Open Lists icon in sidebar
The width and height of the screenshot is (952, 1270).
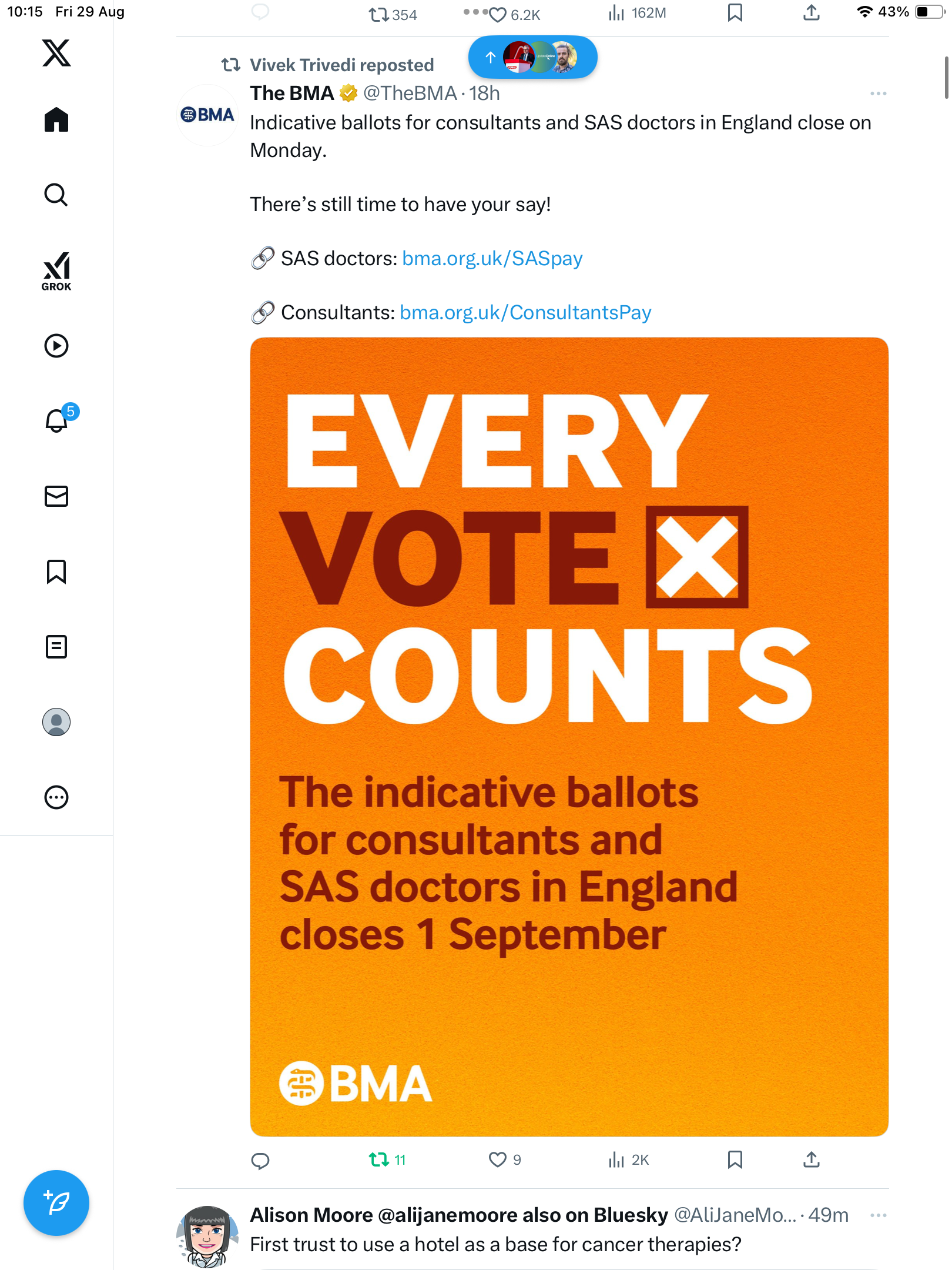click(56, 647)
